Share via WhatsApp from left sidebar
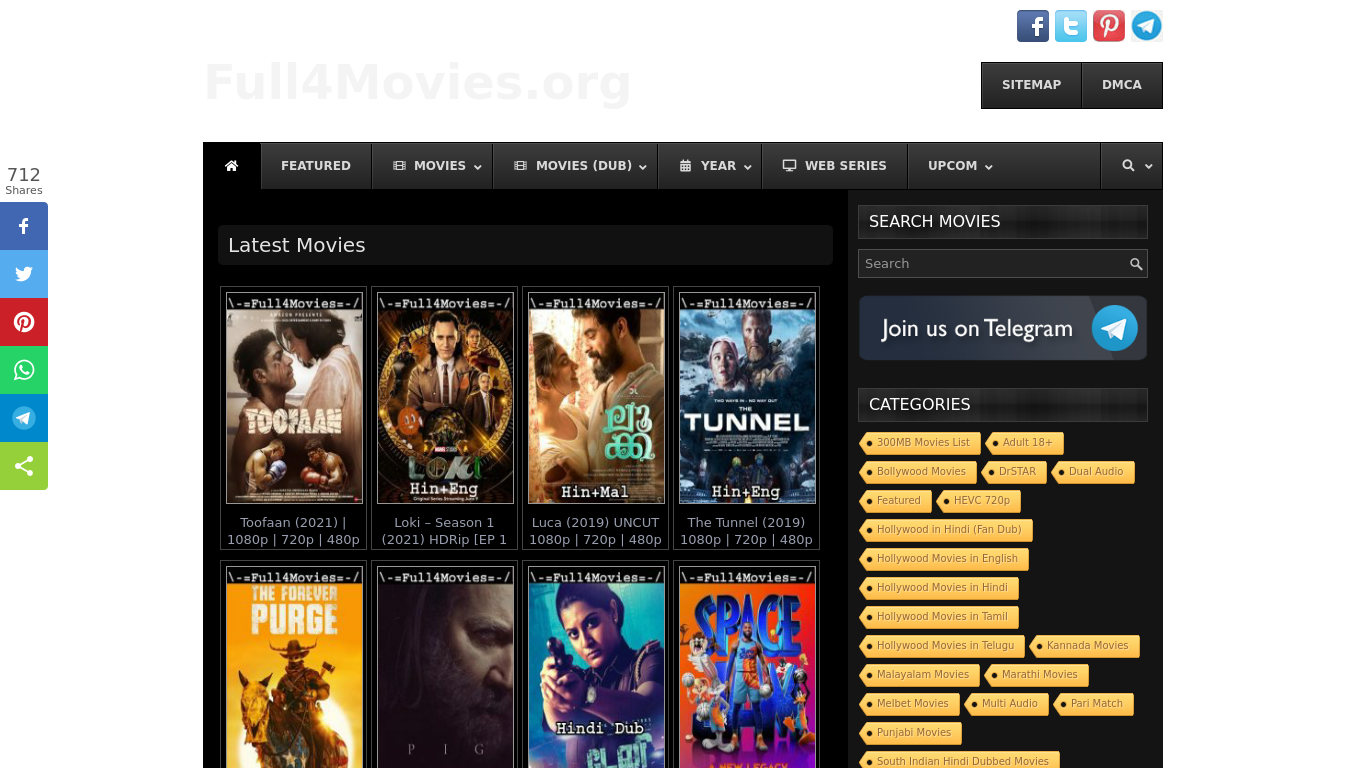1366x768 pixels. coord(24,370)
